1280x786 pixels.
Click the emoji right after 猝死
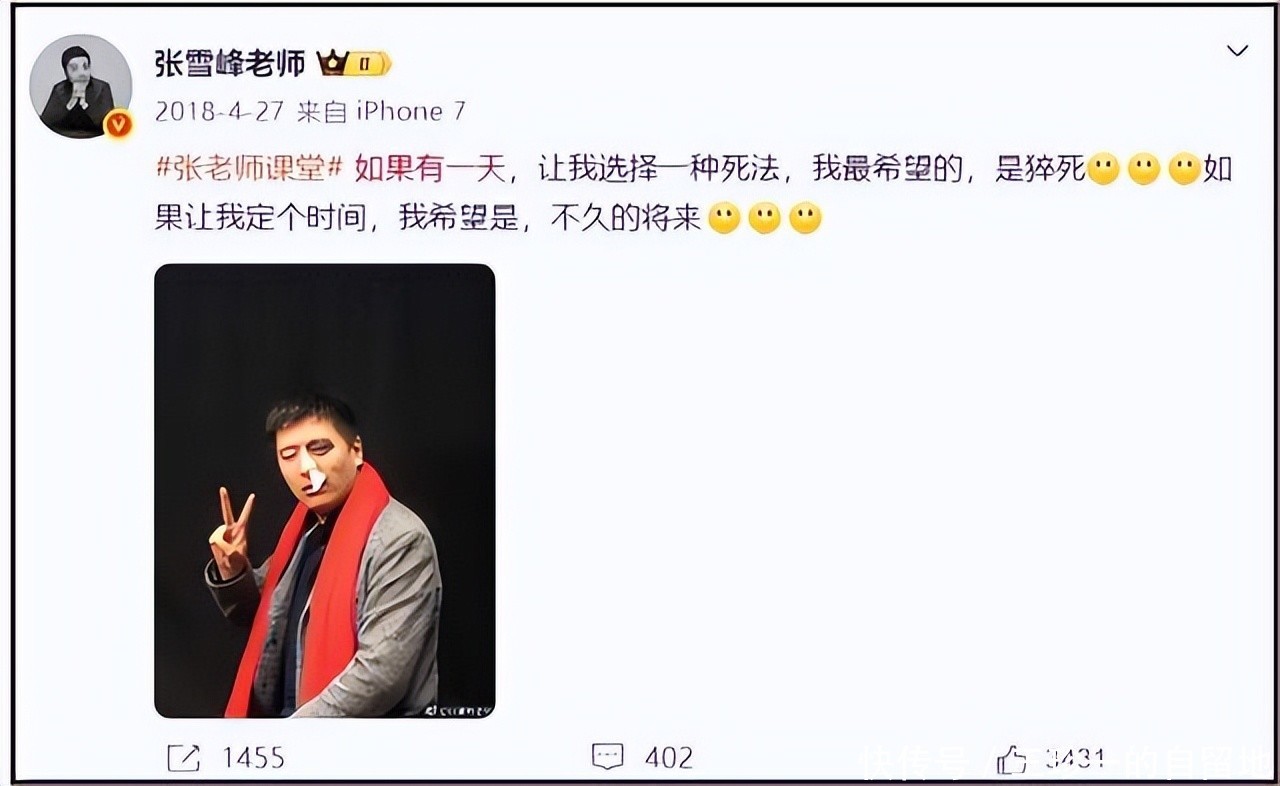coord(1102,170)
